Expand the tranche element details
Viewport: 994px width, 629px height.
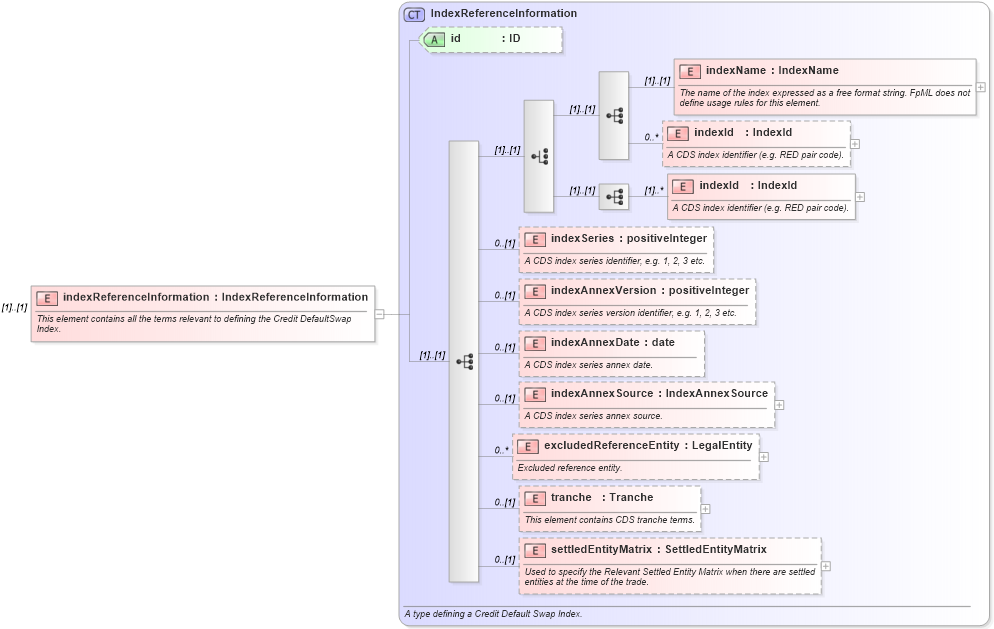(705, 509)
